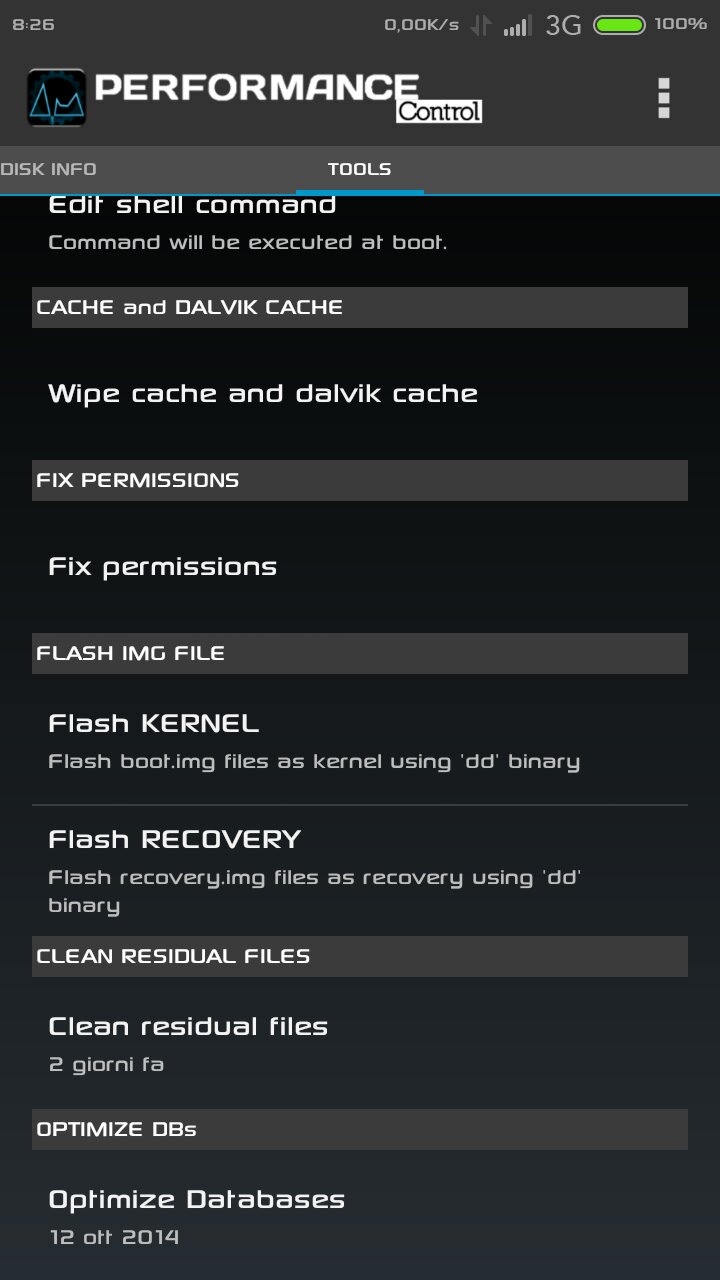The height and width of the screenshot is (1280, 720).
Task: Tap the battery icon in status bar
Action: pos(620,25)
